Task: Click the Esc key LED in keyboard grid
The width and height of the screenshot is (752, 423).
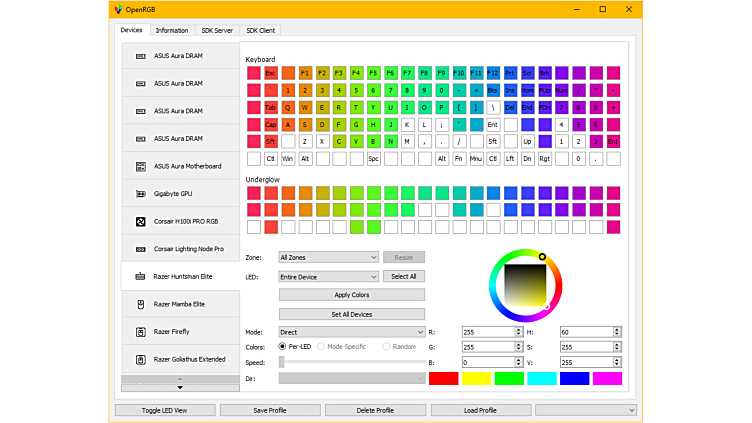Action: 271,73
